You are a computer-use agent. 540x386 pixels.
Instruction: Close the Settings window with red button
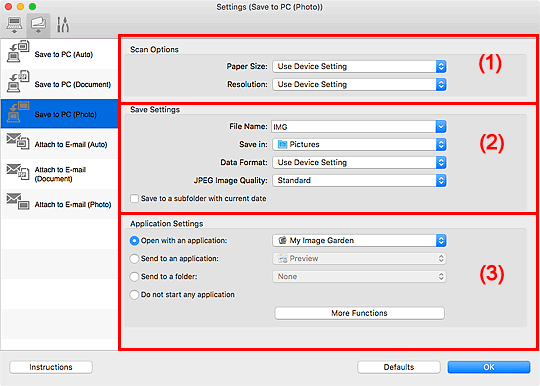point(9,7)
